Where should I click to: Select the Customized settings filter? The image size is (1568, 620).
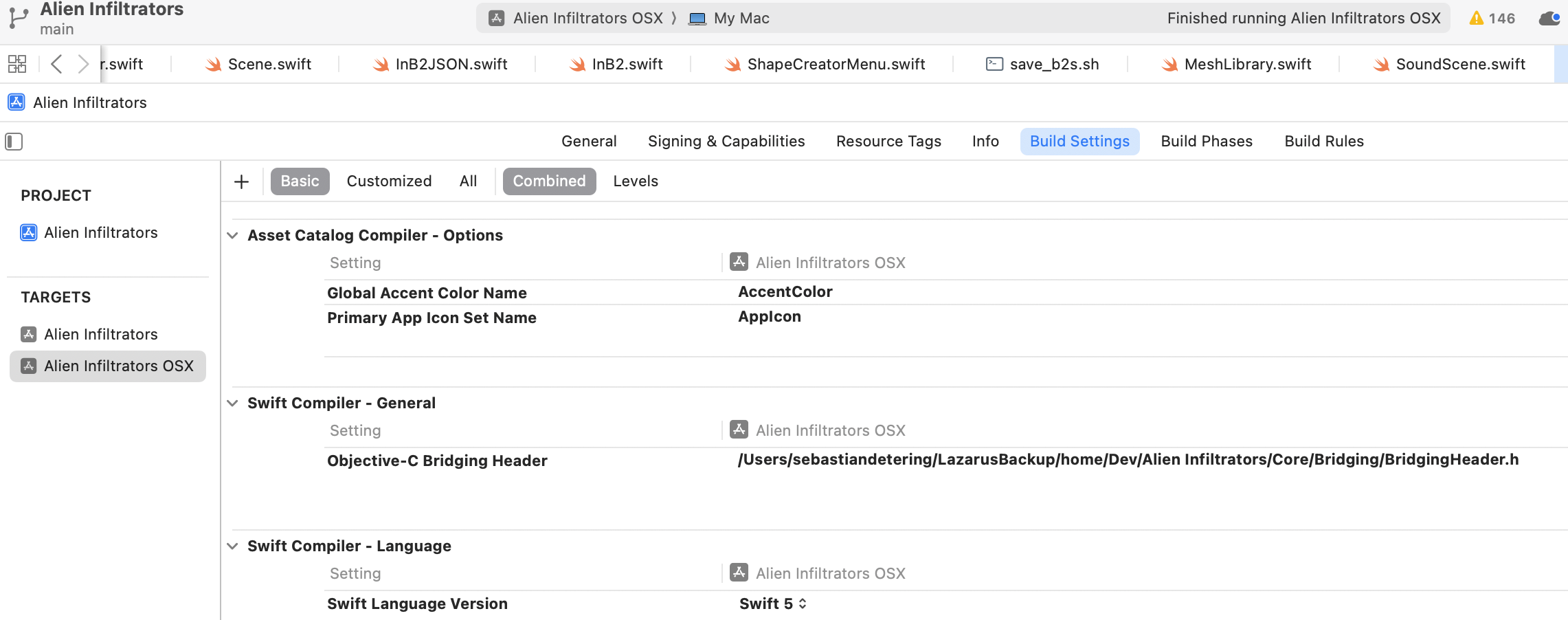coord(389,181)
